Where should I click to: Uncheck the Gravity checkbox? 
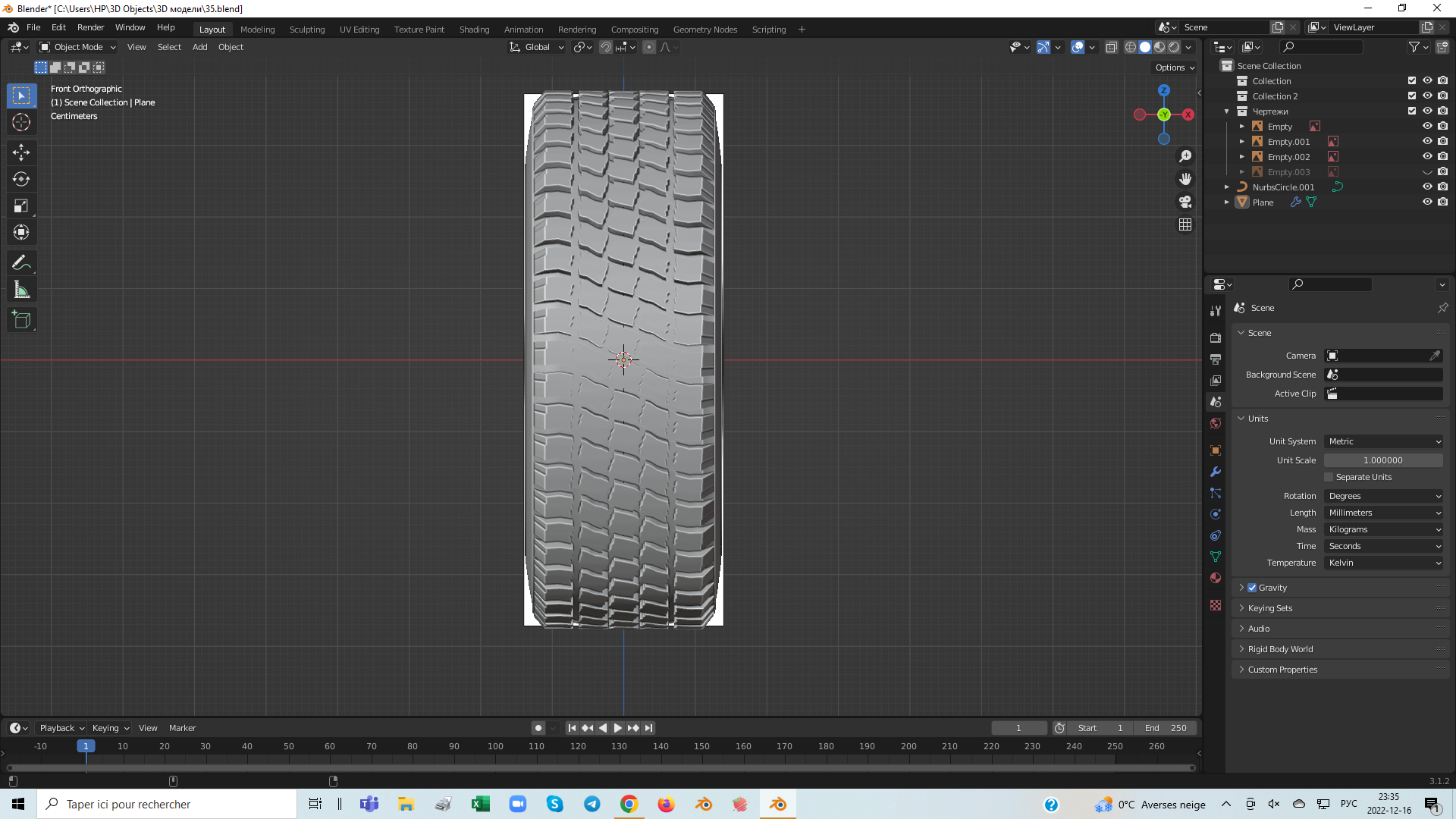click(x=1252, y=588)
